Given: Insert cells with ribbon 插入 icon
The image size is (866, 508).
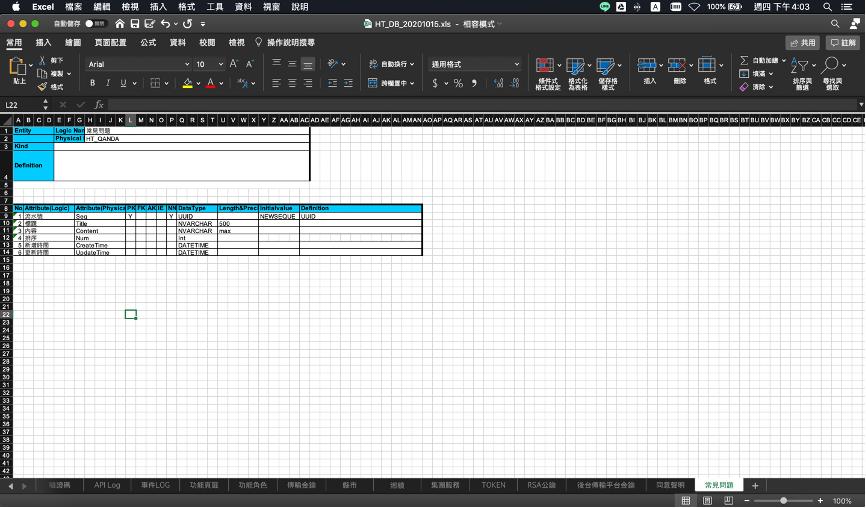Looking at the screenshot, I should (x=650, y=71).
